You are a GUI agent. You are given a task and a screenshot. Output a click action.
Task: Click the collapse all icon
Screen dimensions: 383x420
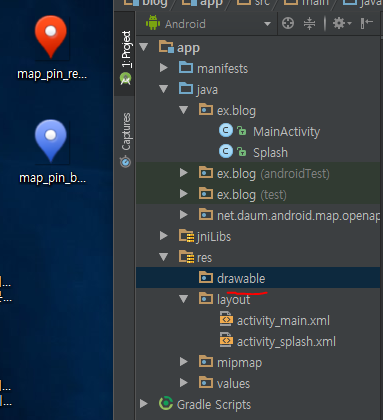click(309, 23)
